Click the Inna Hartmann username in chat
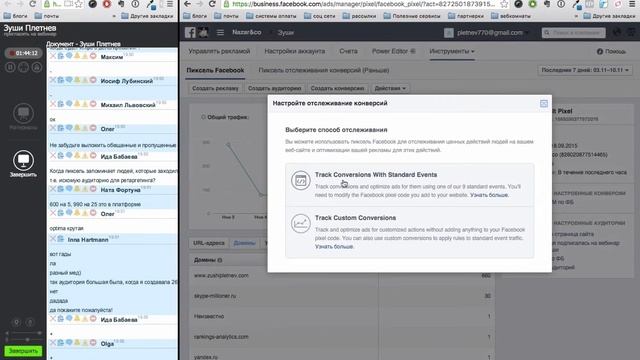The height and width of the screenshot is (360, 640). click(x=88, y=240)
